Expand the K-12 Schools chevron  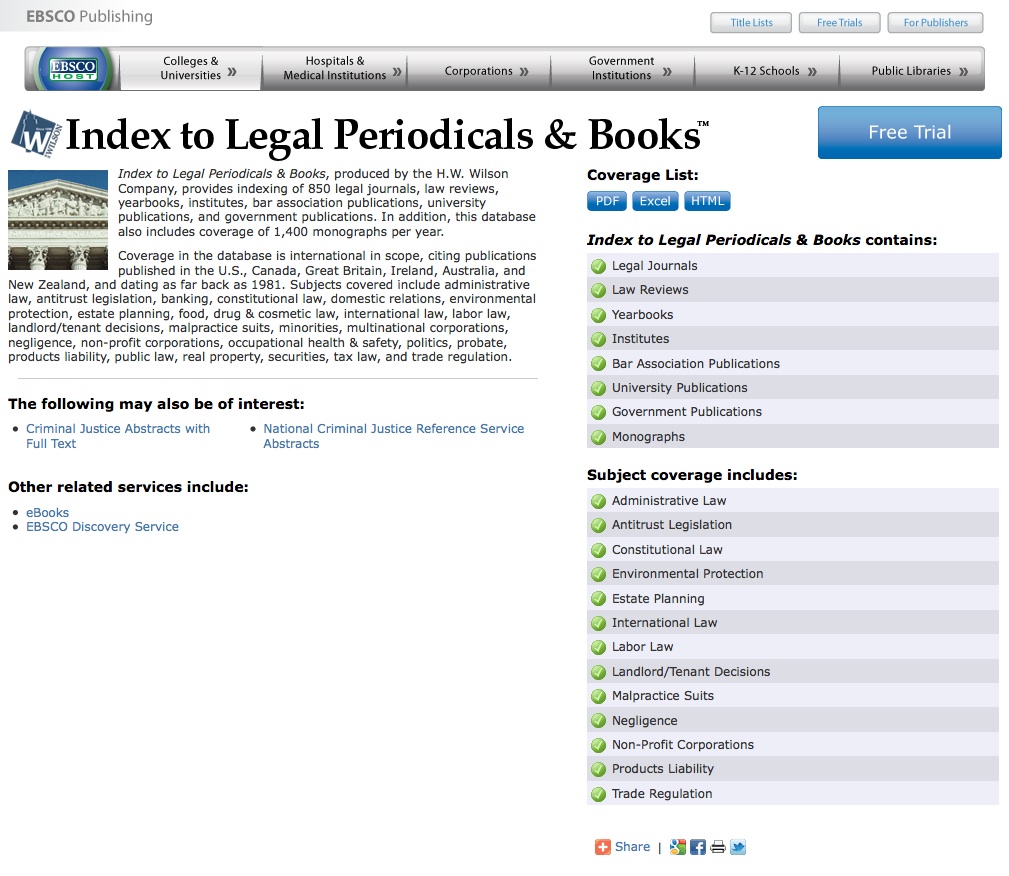(812, 69)
